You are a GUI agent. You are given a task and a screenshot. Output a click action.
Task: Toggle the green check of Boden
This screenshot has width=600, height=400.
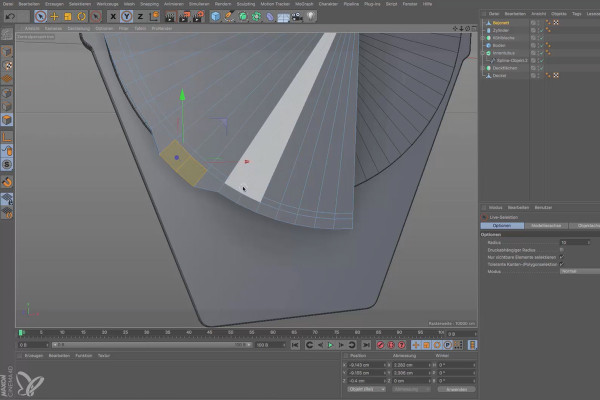point(541,45)
